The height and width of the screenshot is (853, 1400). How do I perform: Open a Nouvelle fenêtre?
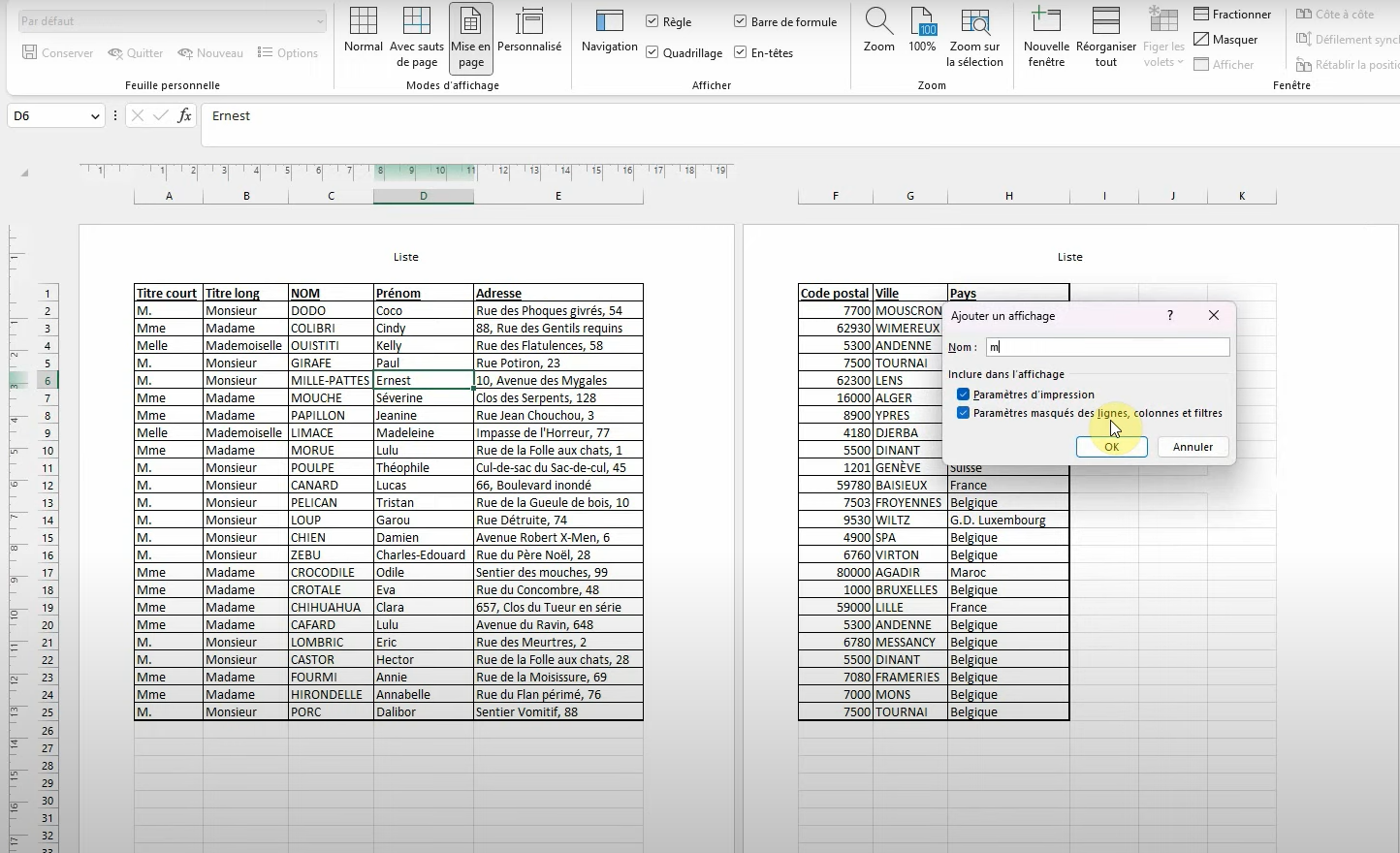(x=1046, y=38)
